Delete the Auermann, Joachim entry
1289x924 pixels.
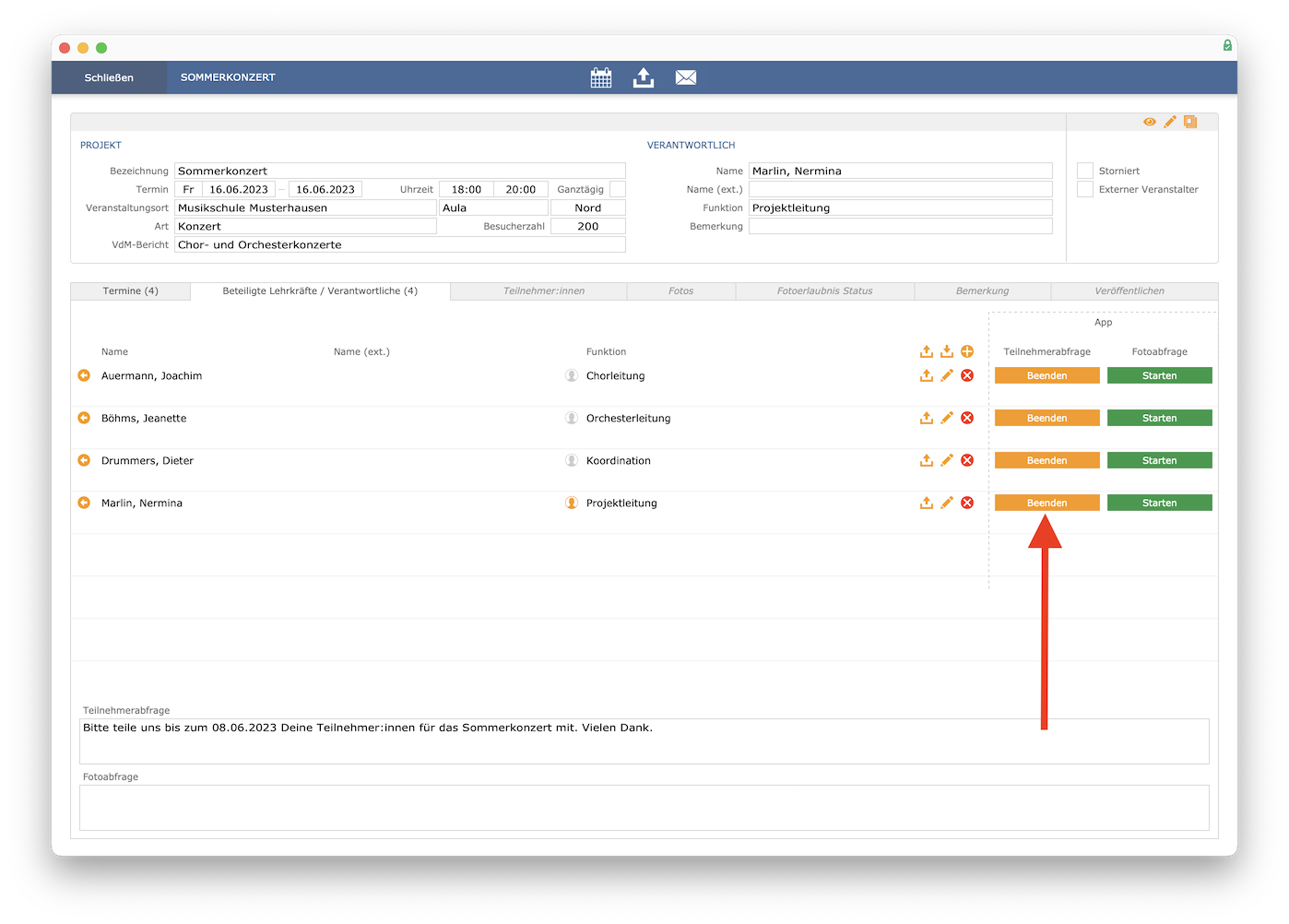coord(967,375)
